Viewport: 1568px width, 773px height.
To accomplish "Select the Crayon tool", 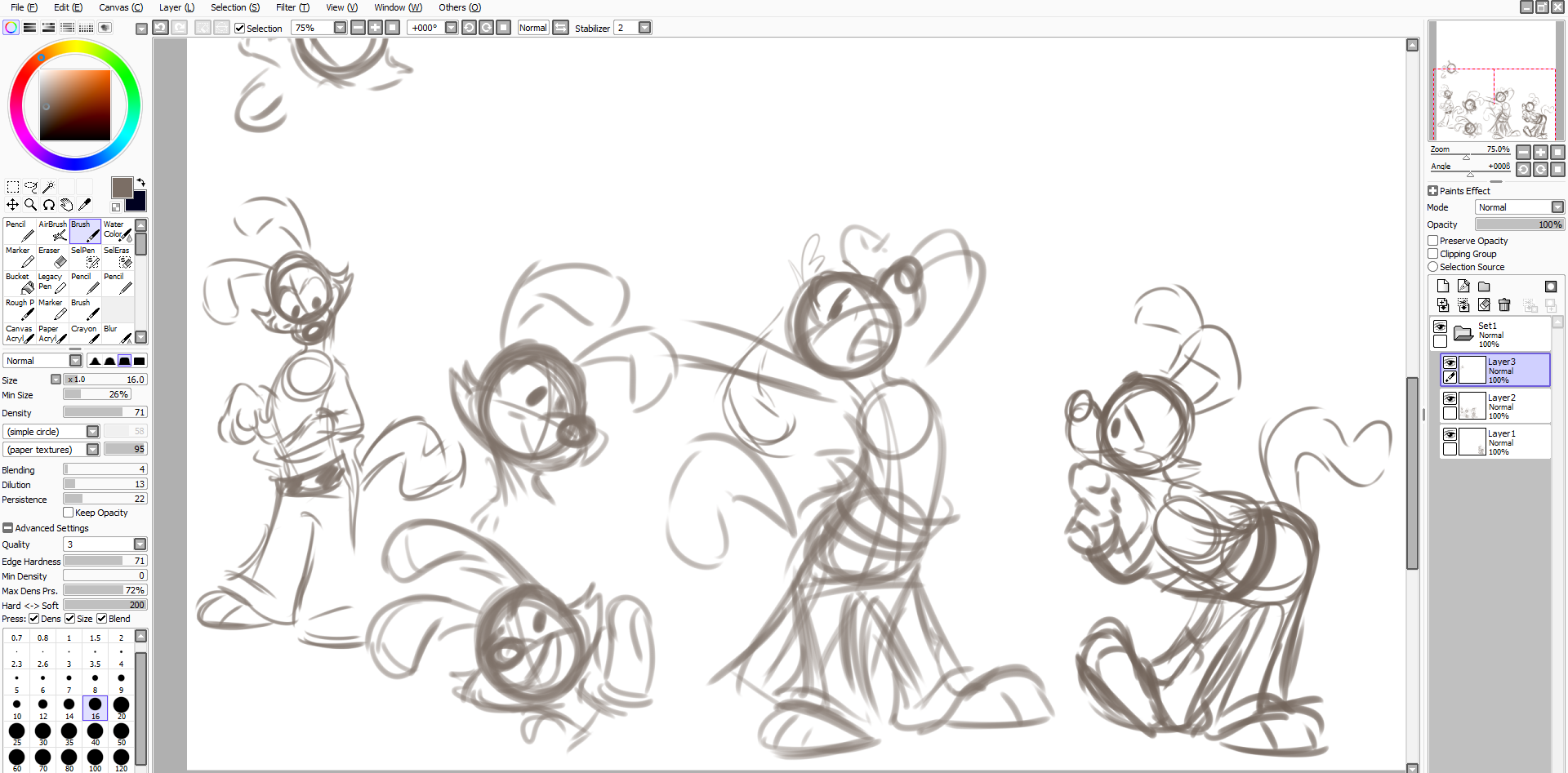I will coord(85,335).
